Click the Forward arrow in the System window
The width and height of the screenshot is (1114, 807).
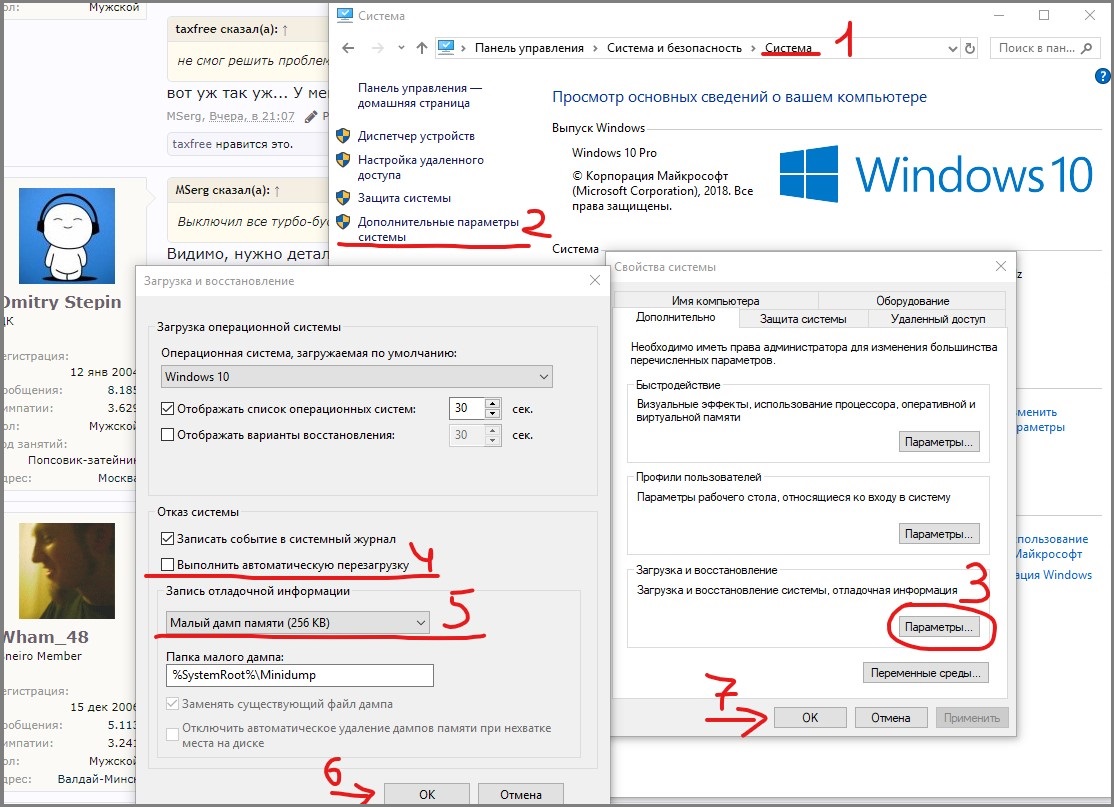tap(378, 48)
